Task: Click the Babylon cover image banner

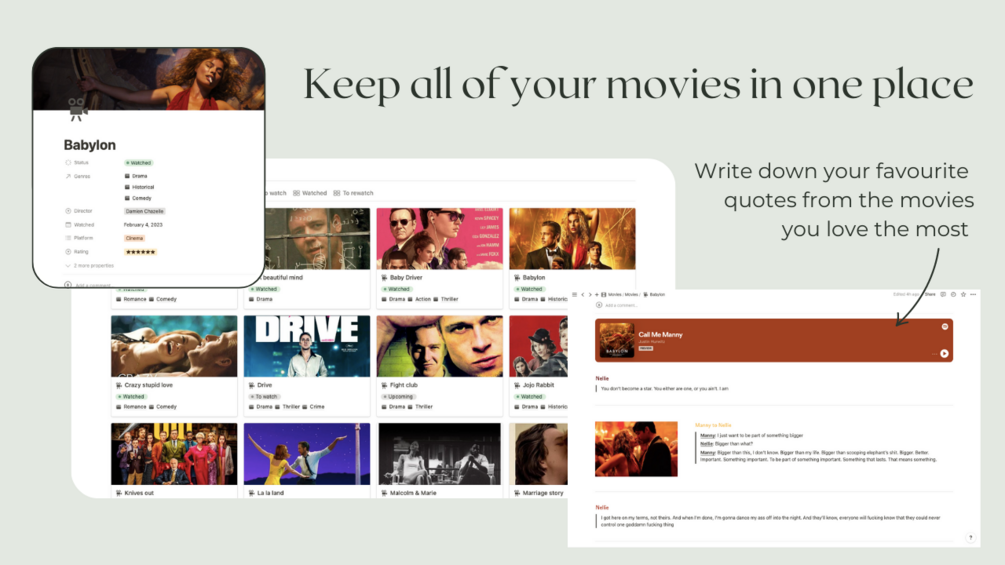Action: (149, 79)
